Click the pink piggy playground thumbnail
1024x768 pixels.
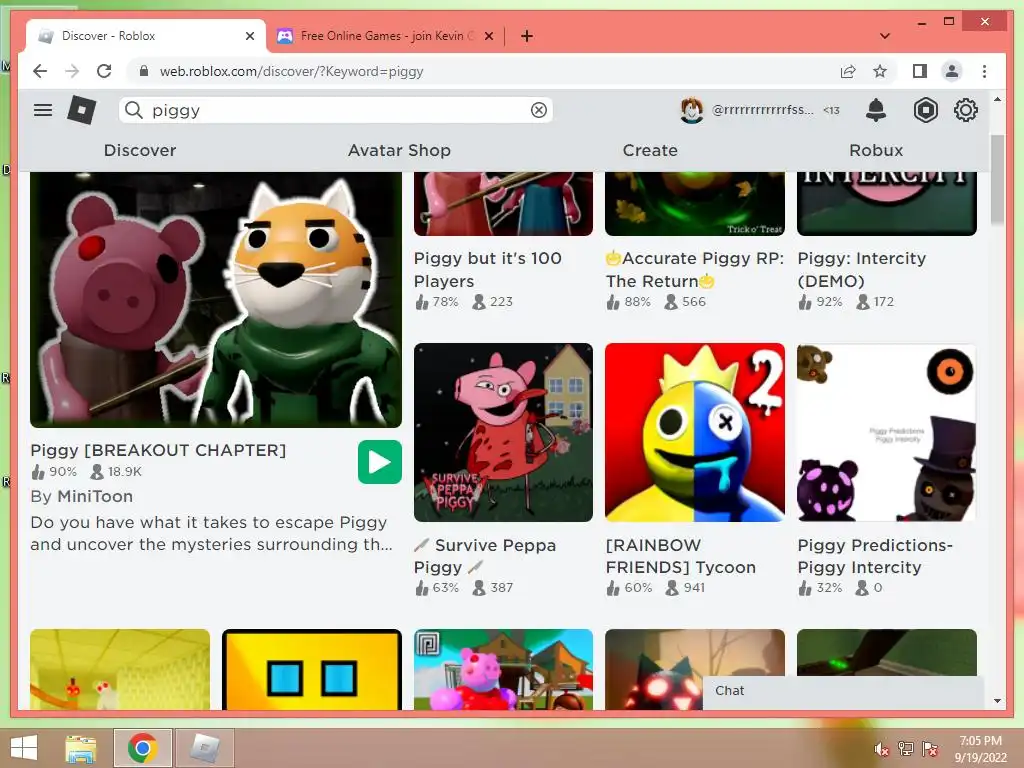tap(503, 669)
